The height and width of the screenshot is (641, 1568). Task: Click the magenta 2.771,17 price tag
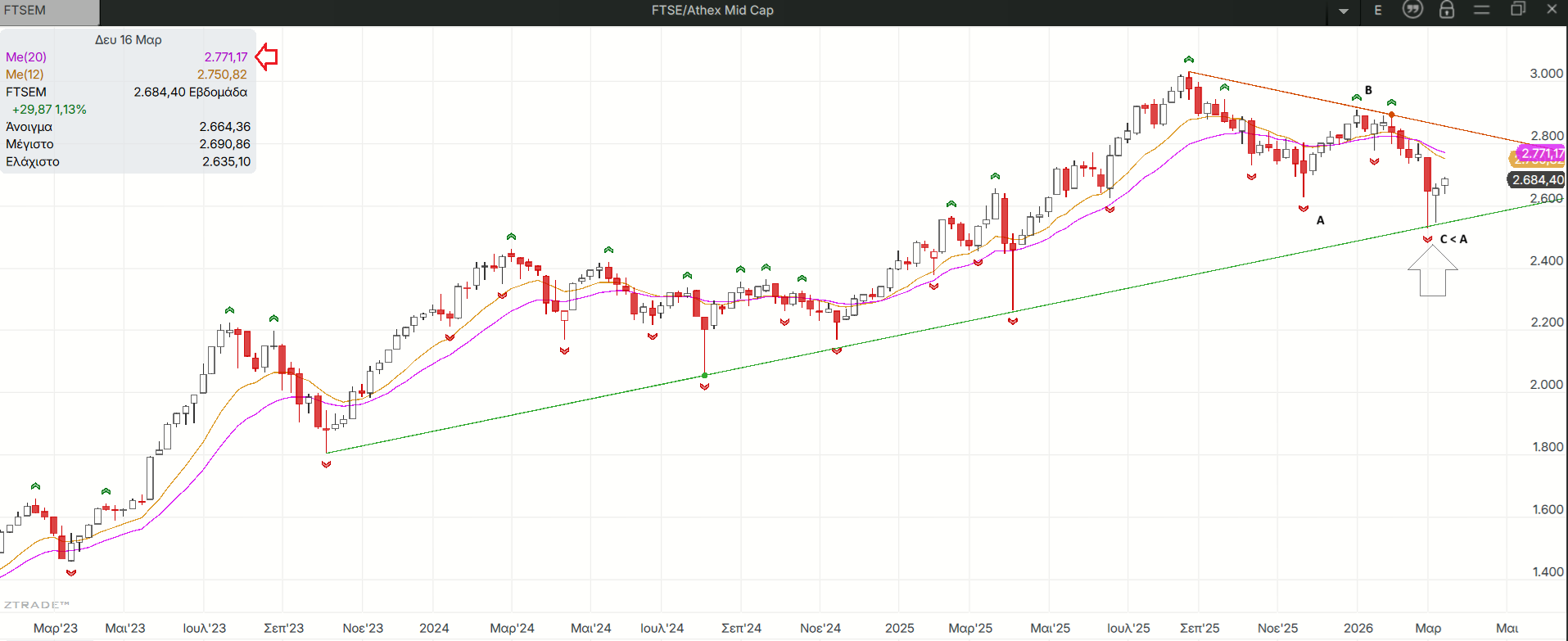pyautogui.click(x=1541, y=153)
